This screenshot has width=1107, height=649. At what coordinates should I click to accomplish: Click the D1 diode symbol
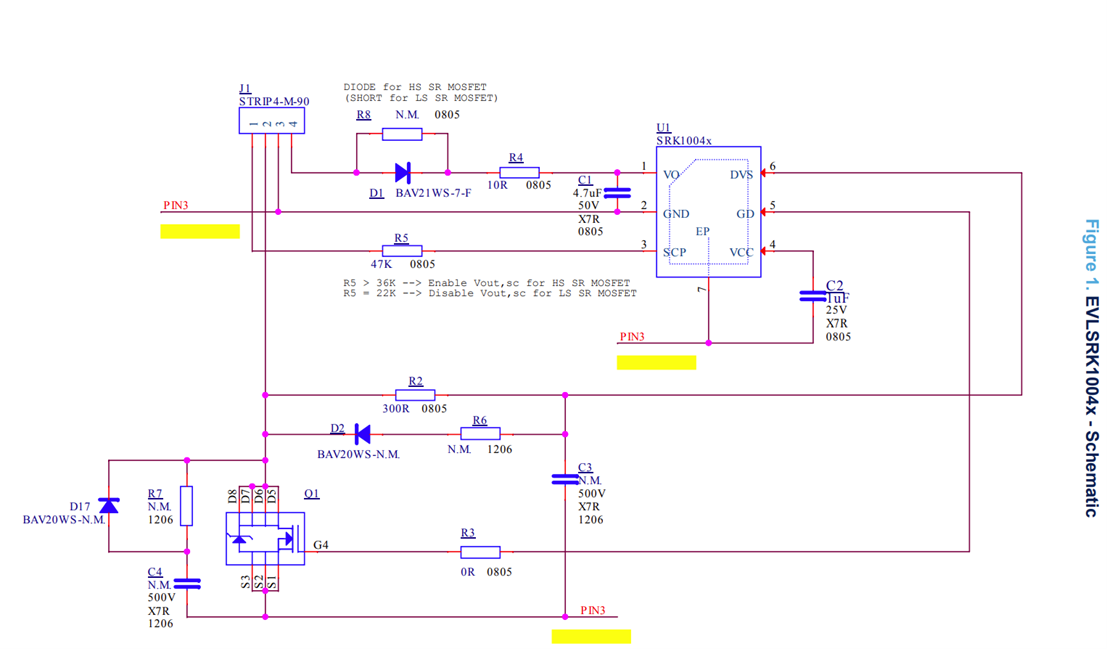tap(403, 172)
